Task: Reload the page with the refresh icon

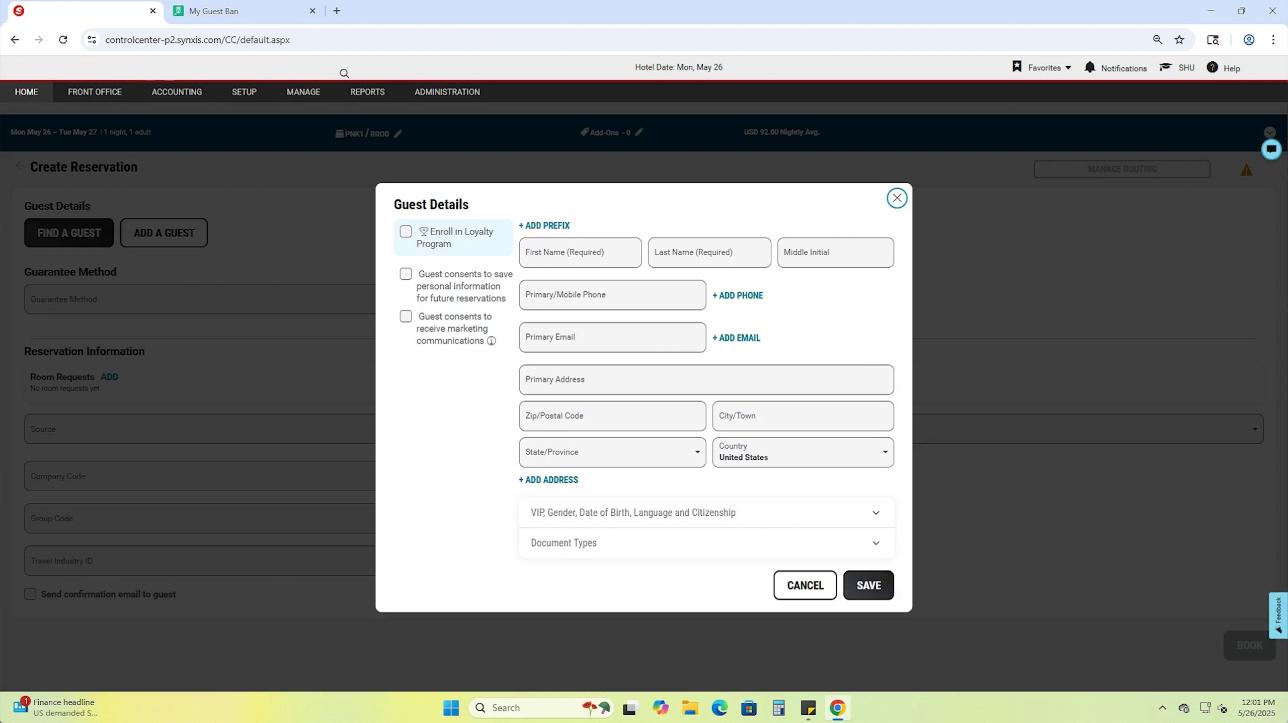Action: point(63,40)
